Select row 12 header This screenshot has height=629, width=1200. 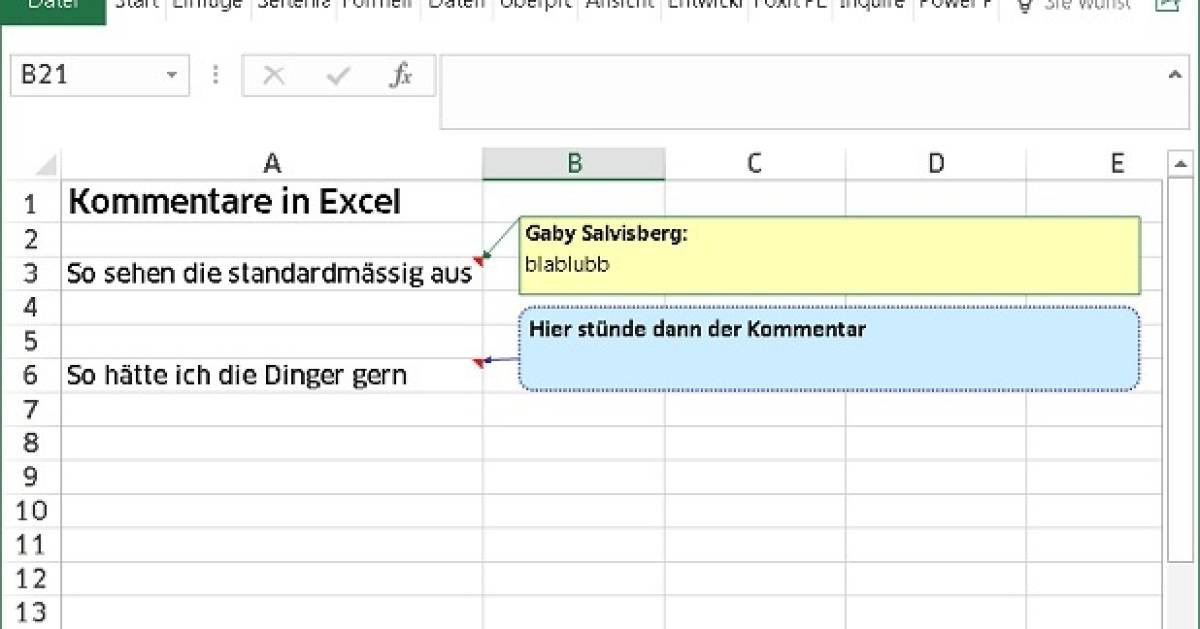point(30,580)
